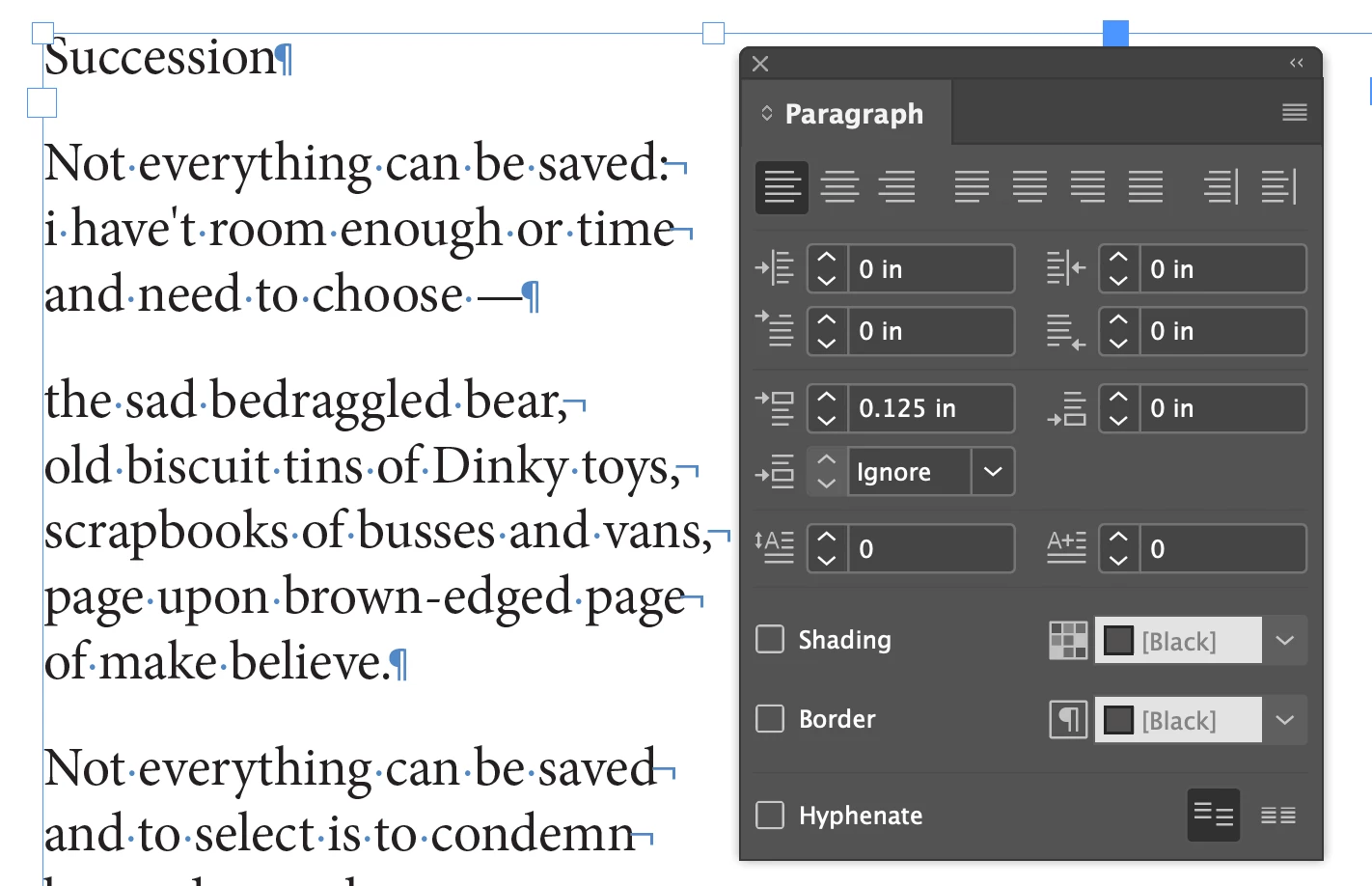The height and width of the screenshot is (886, 1372).
Task: Click the First Line Indent 0 in field
Action: [931, 330]
